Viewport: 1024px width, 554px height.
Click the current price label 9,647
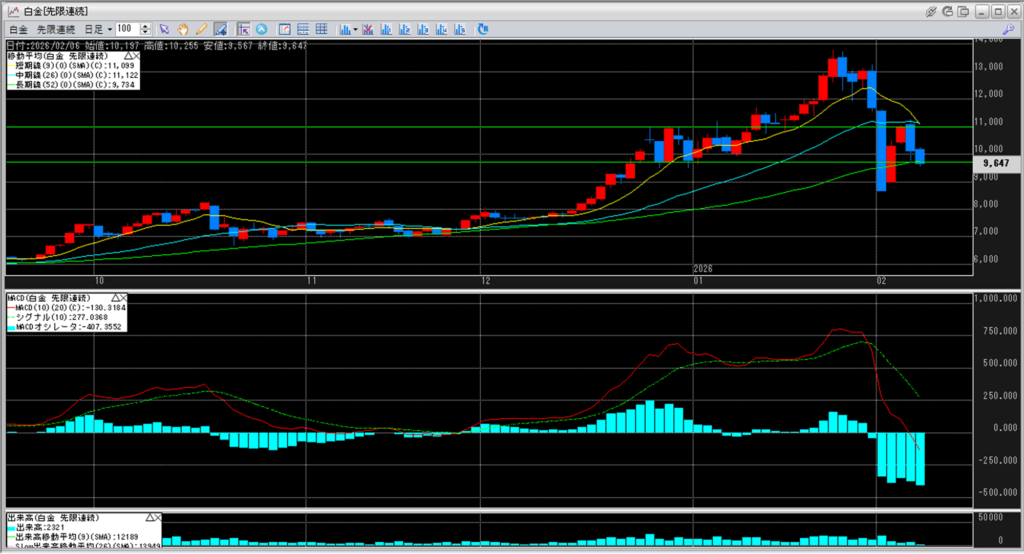coord(996,162)
